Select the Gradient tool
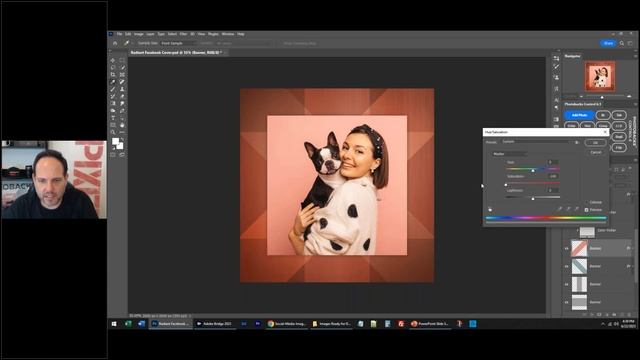The height and width of the screenshot is (360, 640). (x=113, y=104)
